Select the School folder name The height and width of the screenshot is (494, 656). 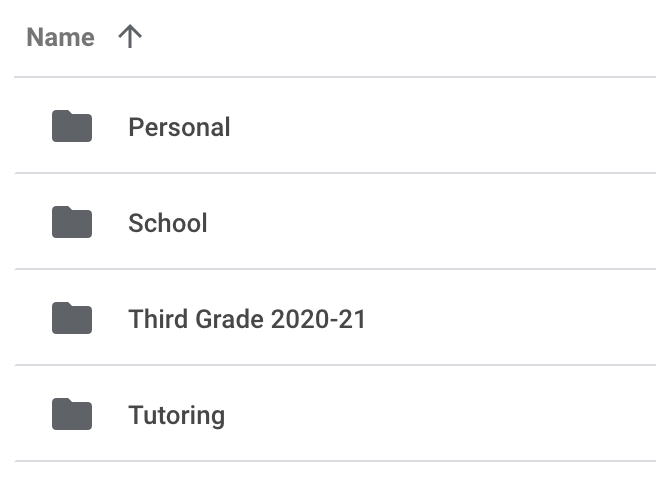[x=168, y=222]
